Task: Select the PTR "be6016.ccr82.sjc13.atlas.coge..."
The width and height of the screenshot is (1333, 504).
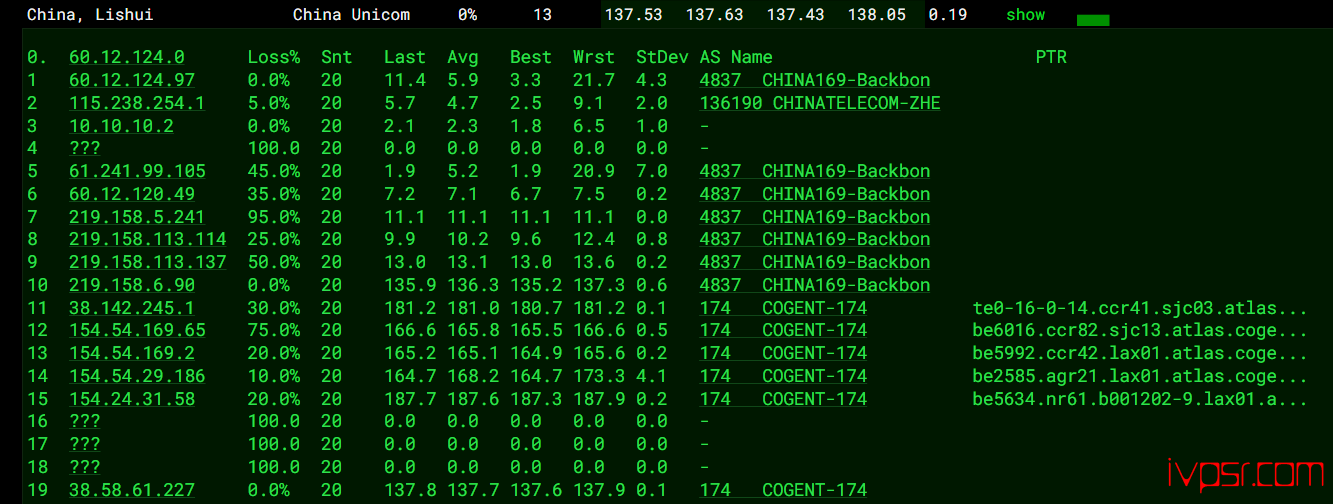Action: point(1140,330)
